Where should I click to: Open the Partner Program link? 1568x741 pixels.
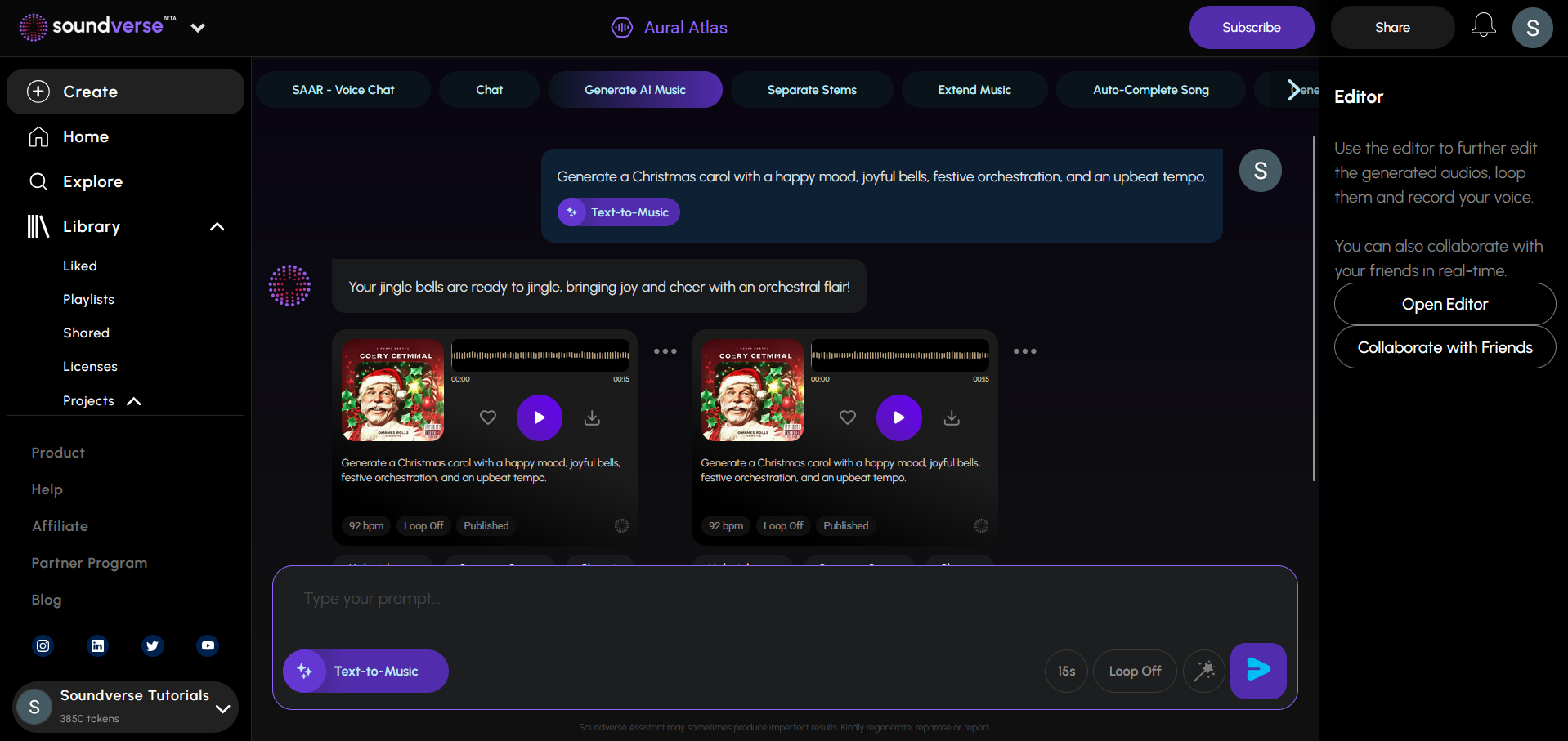[x=89, y=563]
